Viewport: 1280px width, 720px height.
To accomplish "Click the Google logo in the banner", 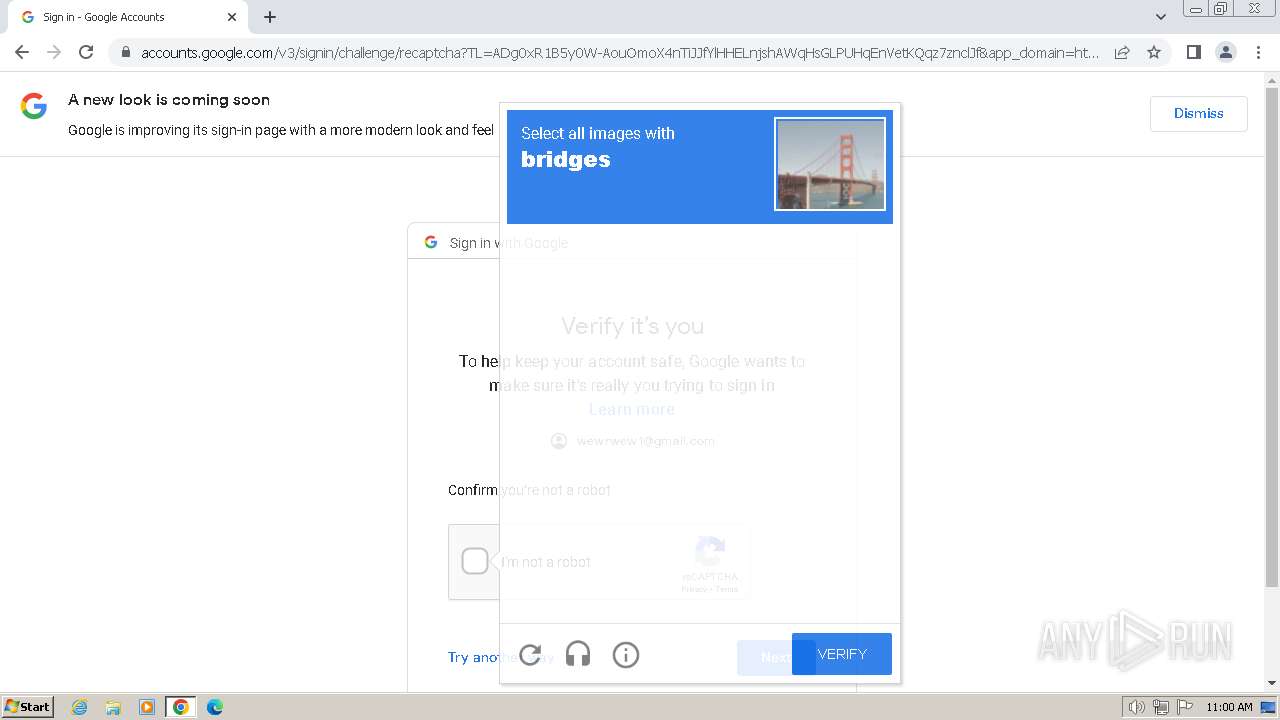I will click(x=34, y=106).
